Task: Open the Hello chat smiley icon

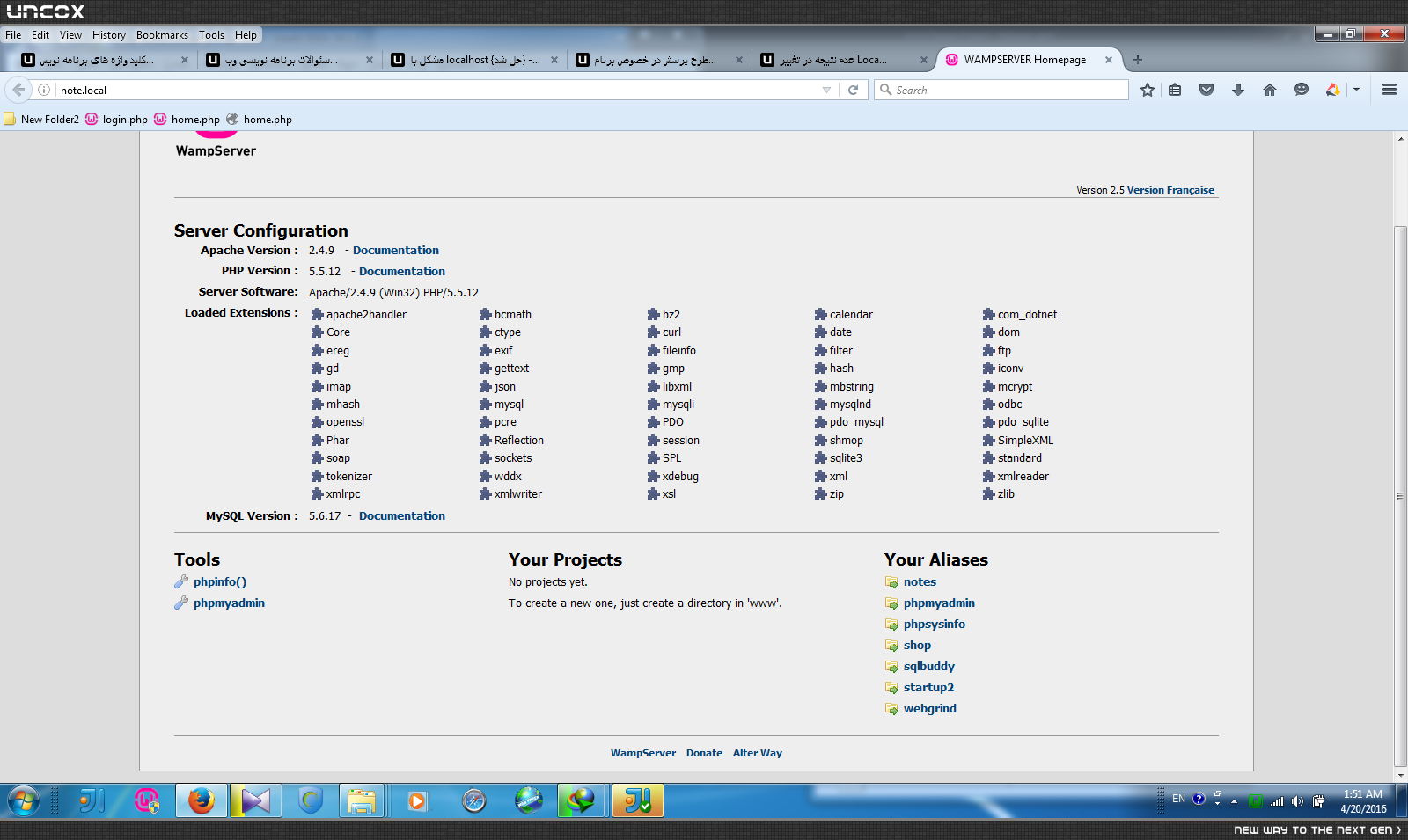Action: (x=1302, y=90)
